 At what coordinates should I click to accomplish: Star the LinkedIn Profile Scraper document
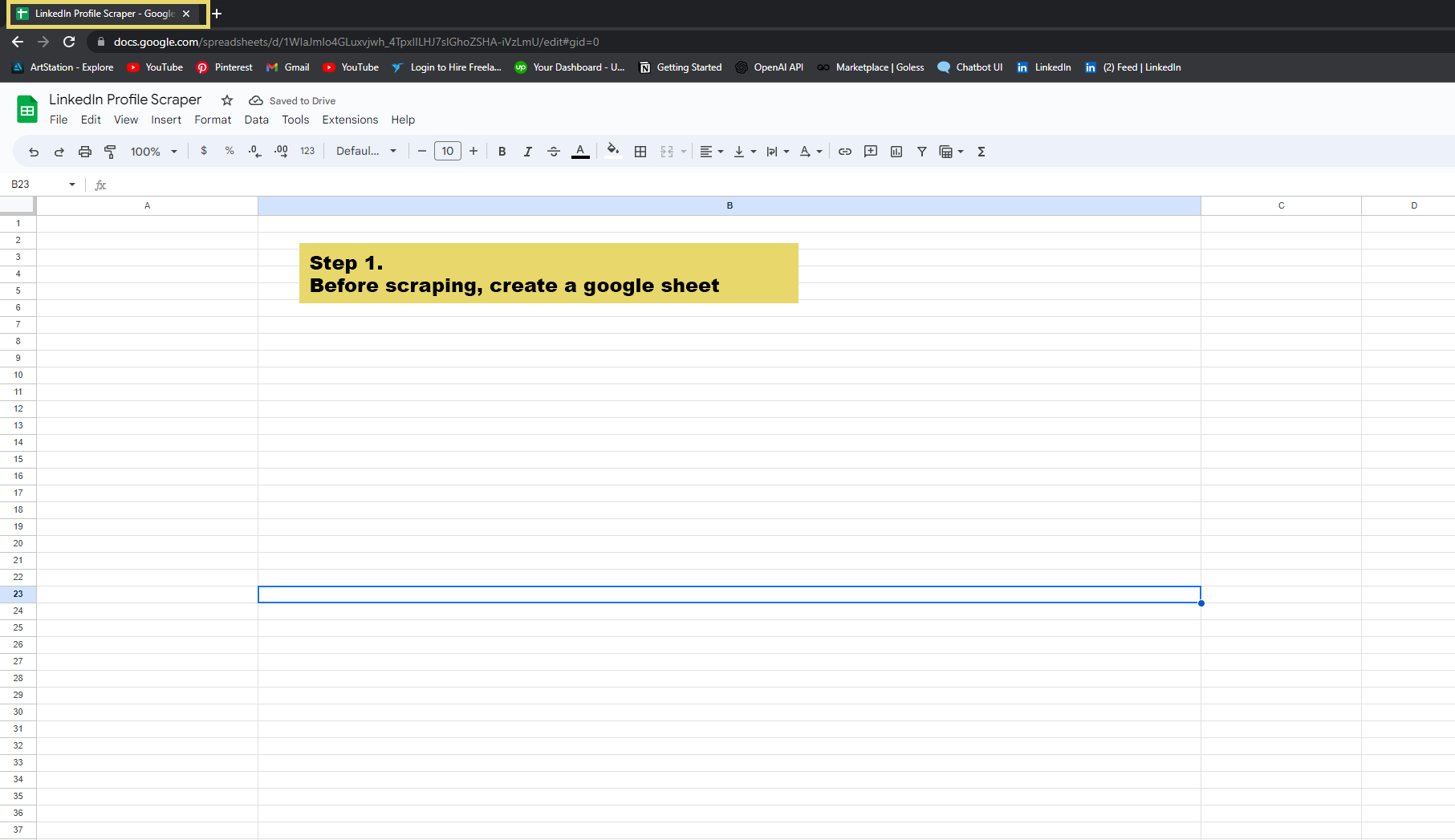click(x=227, y=100)
